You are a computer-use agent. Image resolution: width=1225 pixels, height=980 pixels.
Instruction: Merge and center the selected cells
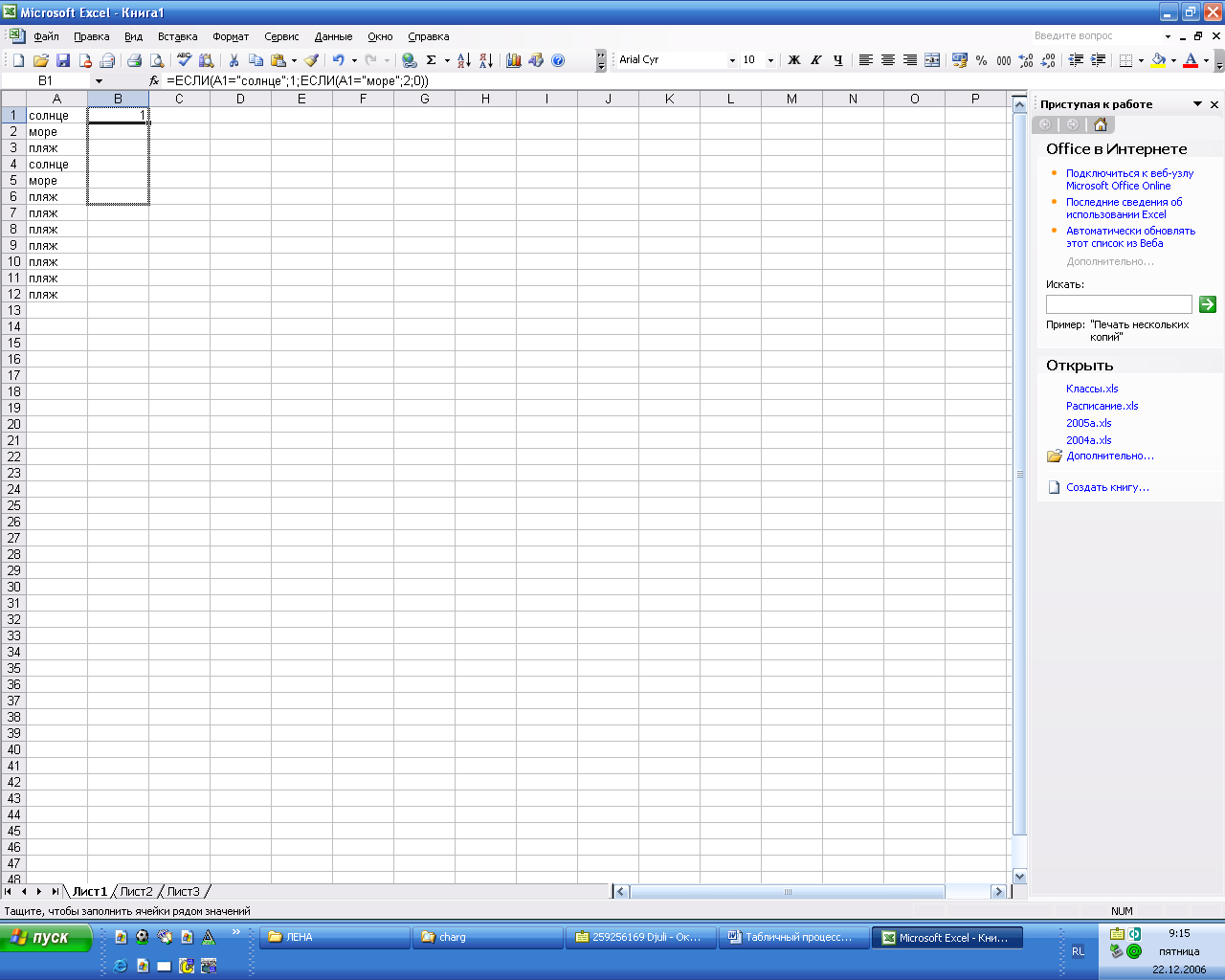(x=932, y=60)
